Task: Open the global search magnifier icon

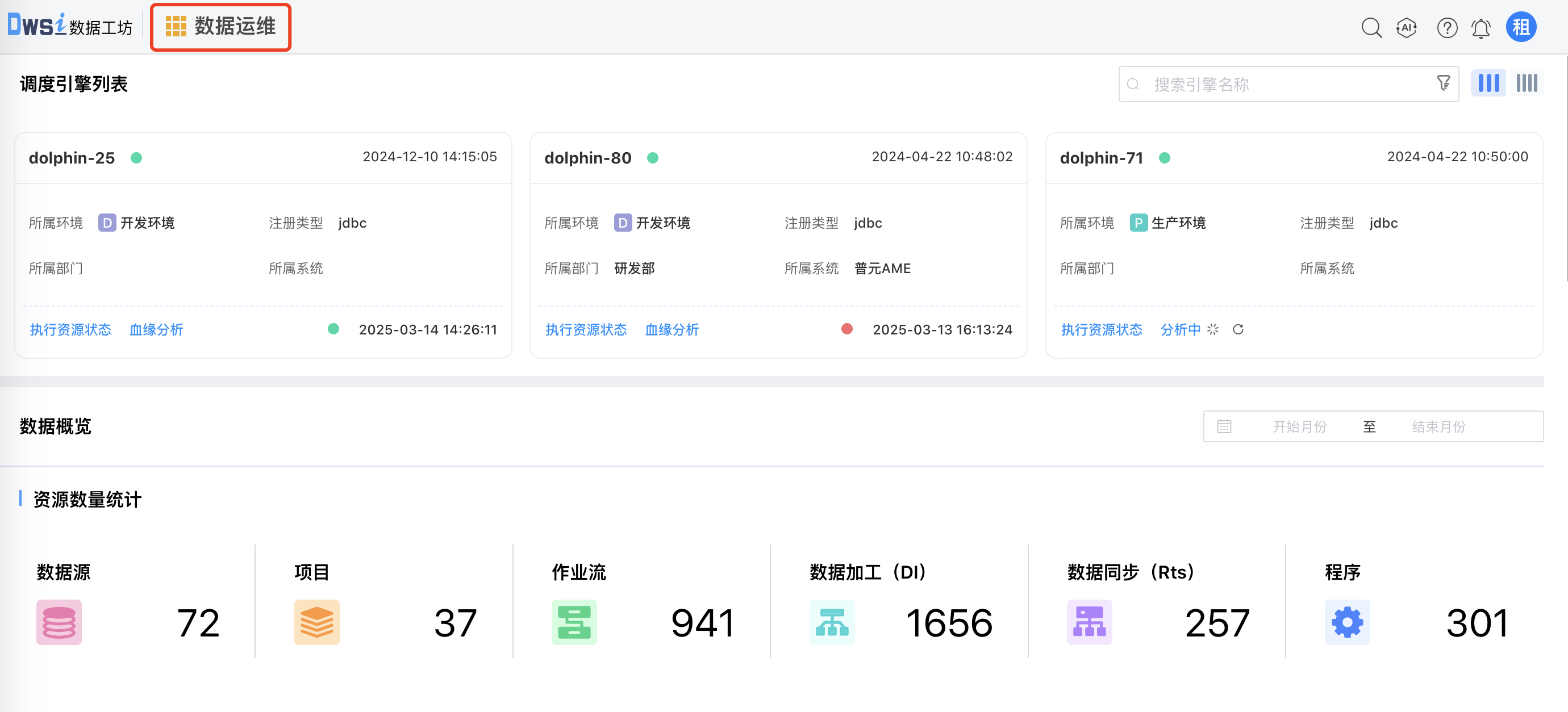Action: 1371,27
